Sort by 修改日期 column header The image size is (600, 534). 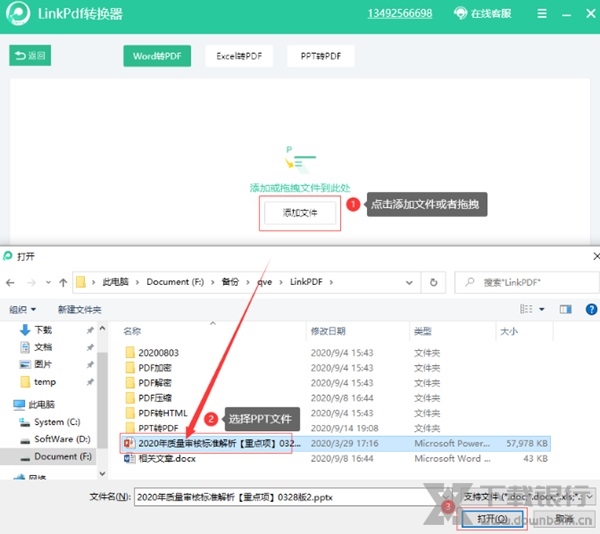[x=328, y=331]
